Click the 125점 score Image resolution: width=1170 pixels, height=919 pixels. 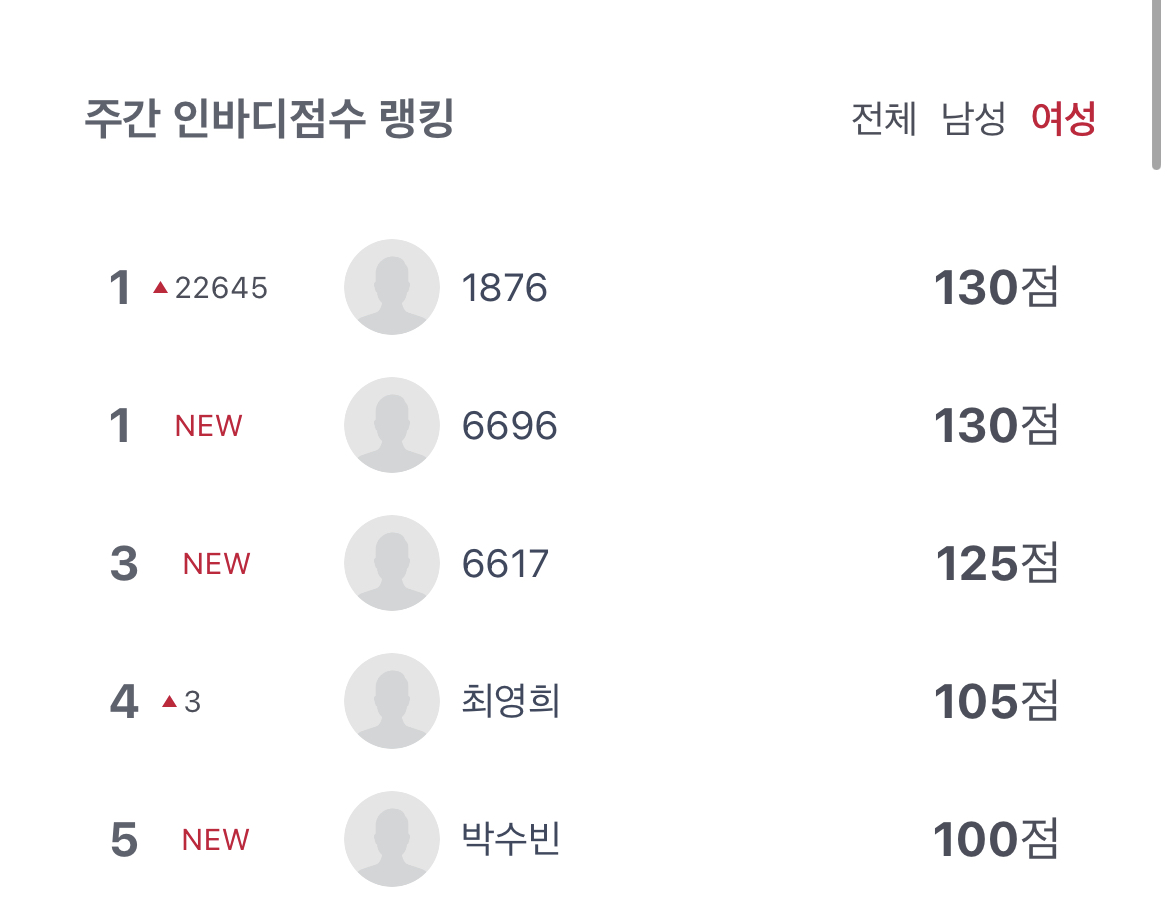click(x=996, y=564)
